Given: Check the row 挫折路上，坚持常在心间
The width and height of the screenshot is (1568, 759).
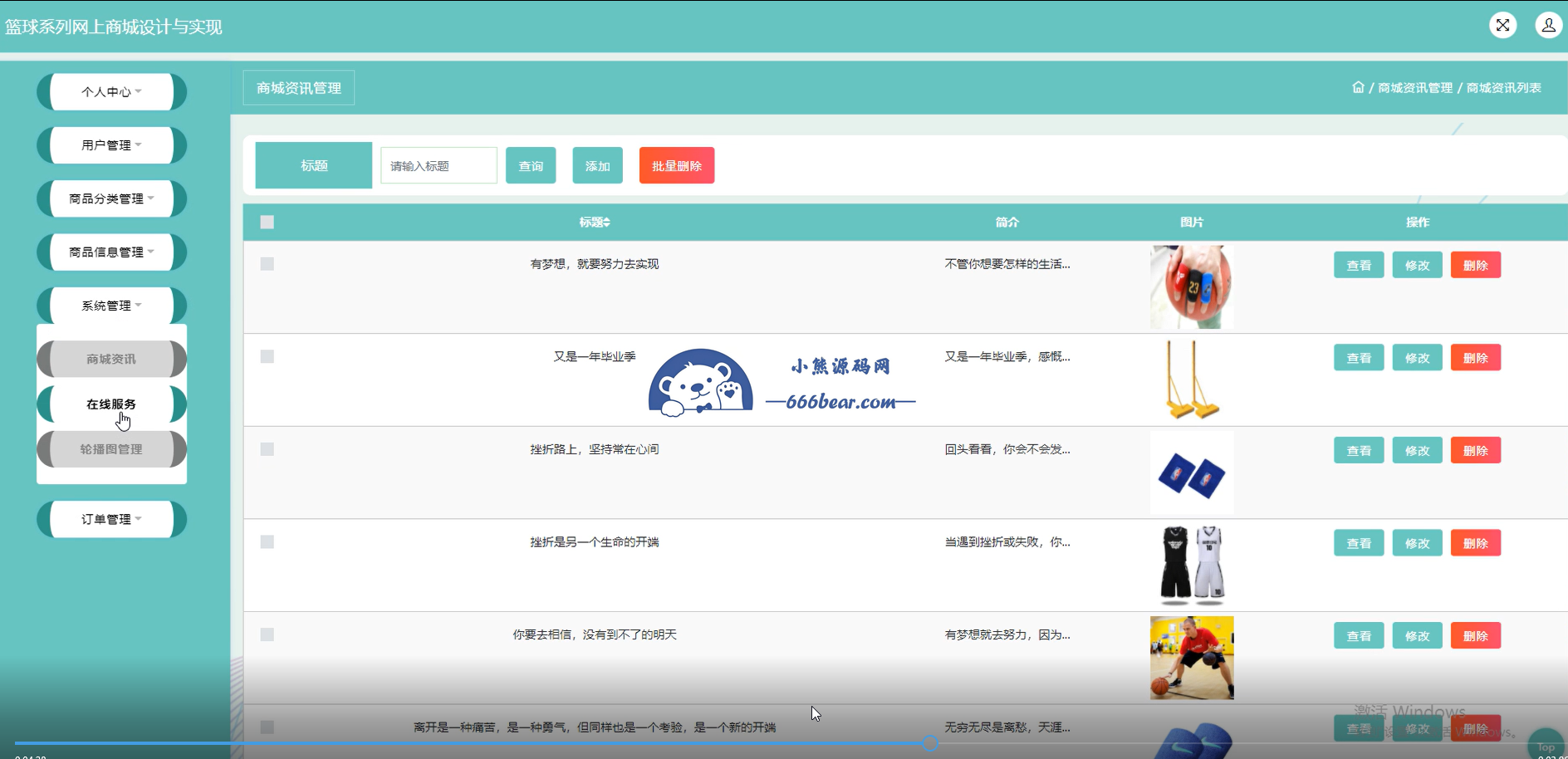Looking at the screenshot, I should click(267, 448).
